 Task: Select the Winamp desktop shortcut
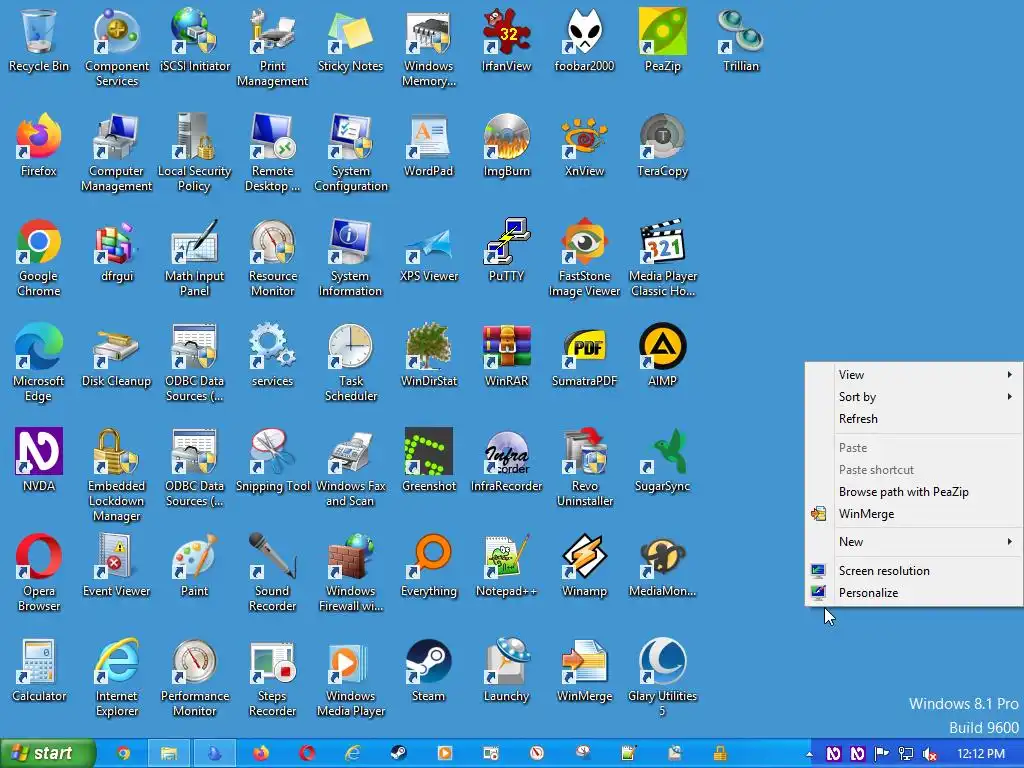(x=584, y=566)
